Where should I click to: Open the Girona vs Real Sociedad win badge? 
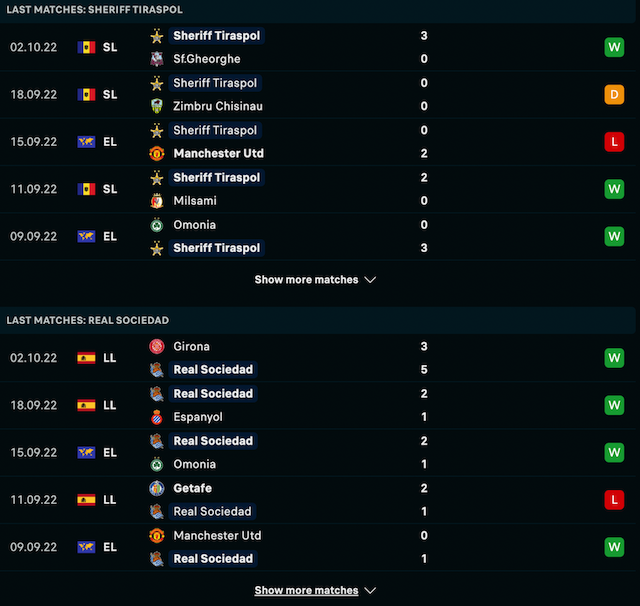click(x=614, y=358)
